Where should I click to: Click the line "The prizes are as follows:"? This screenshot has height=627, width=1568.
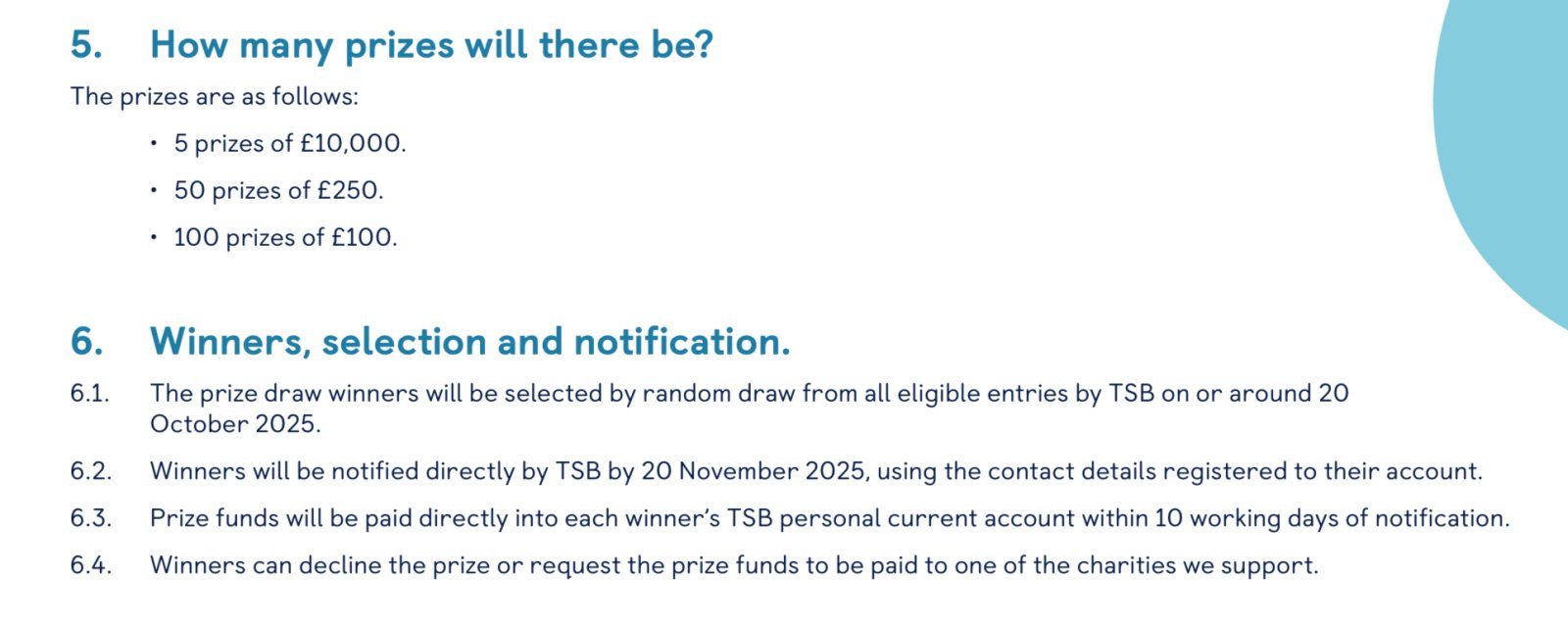click(215, 97)
